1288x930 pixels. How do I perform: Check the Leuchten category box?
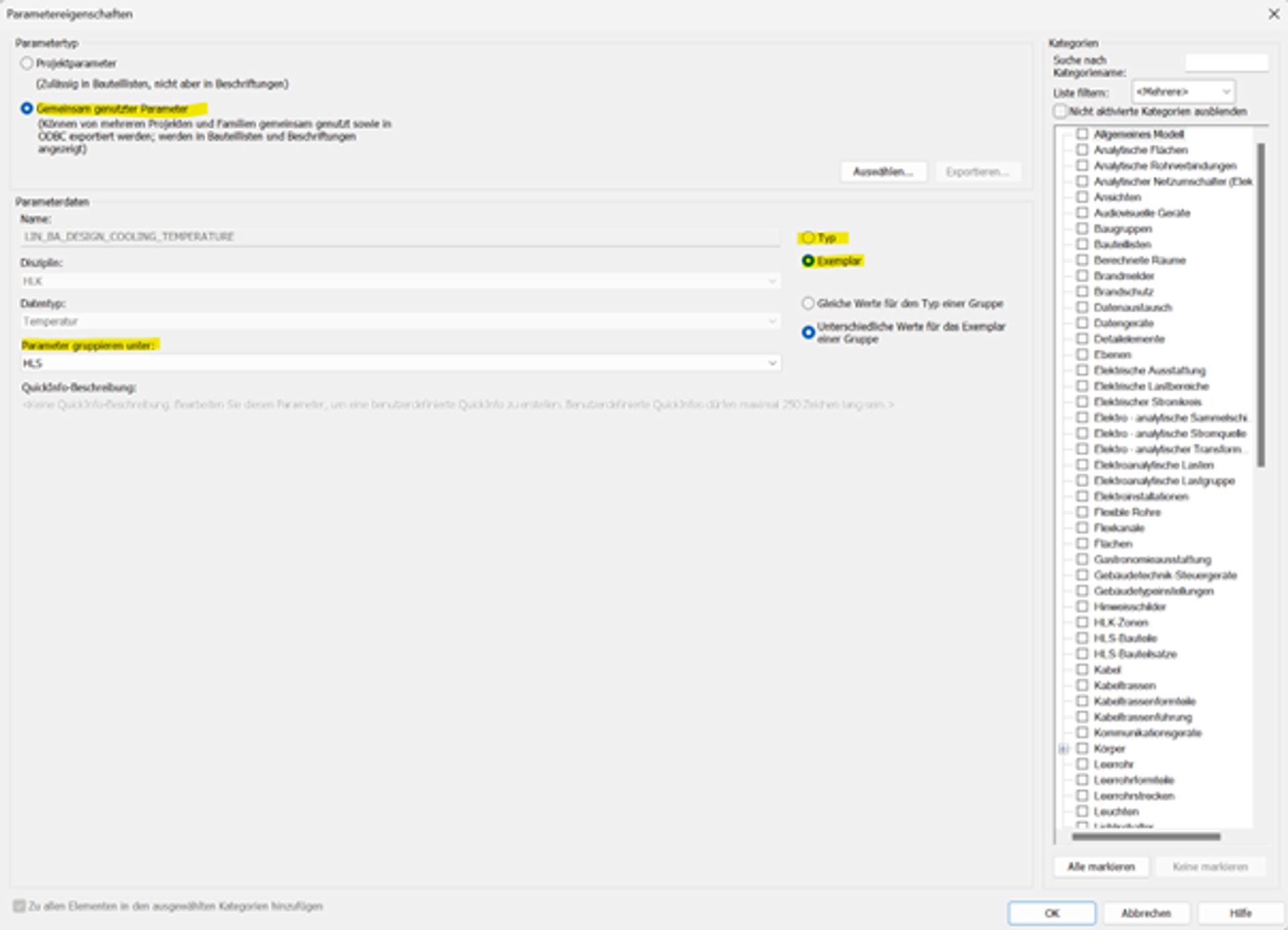[1082, 812]
